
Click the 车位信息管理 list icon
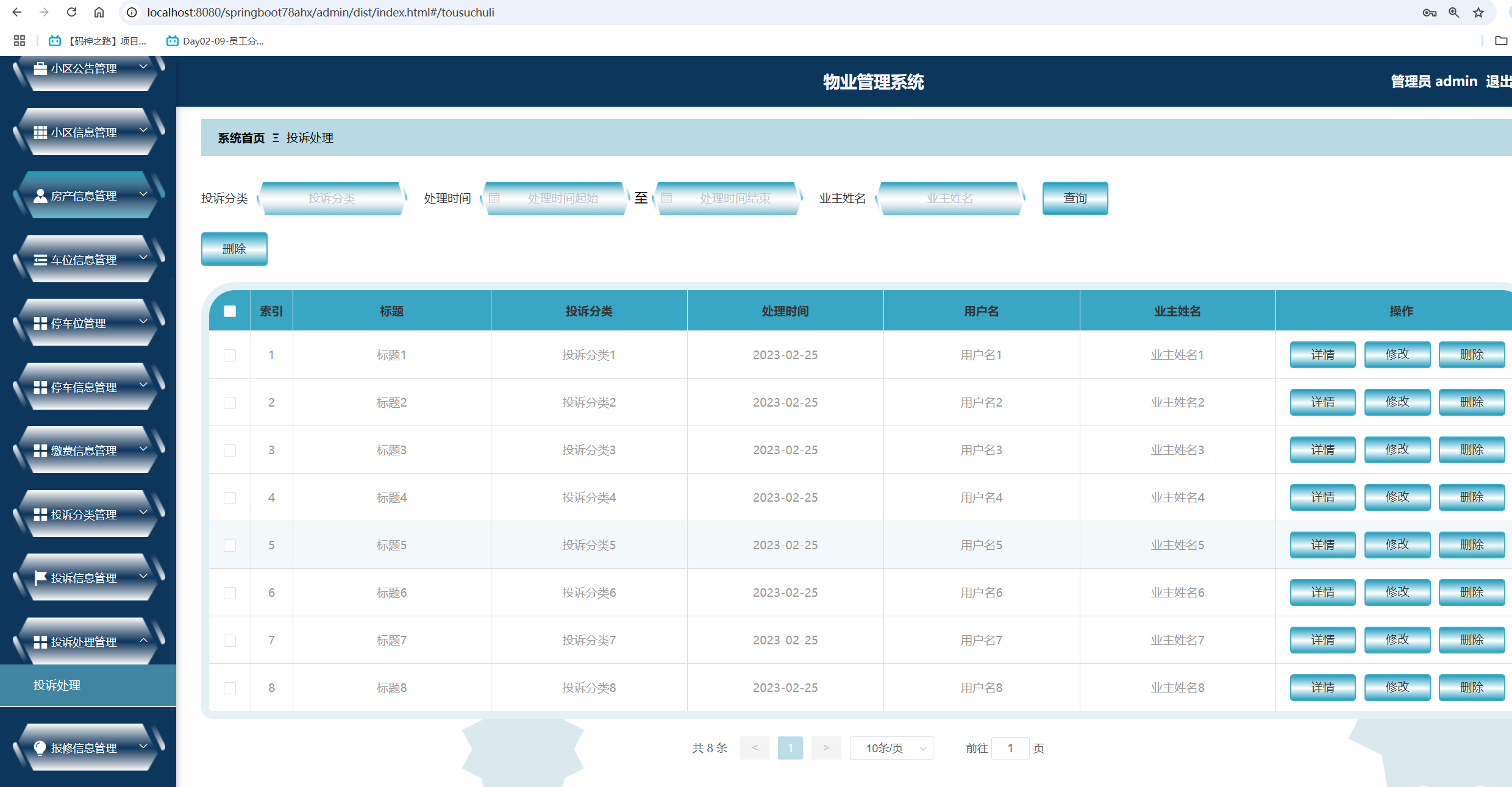(40, 260)
